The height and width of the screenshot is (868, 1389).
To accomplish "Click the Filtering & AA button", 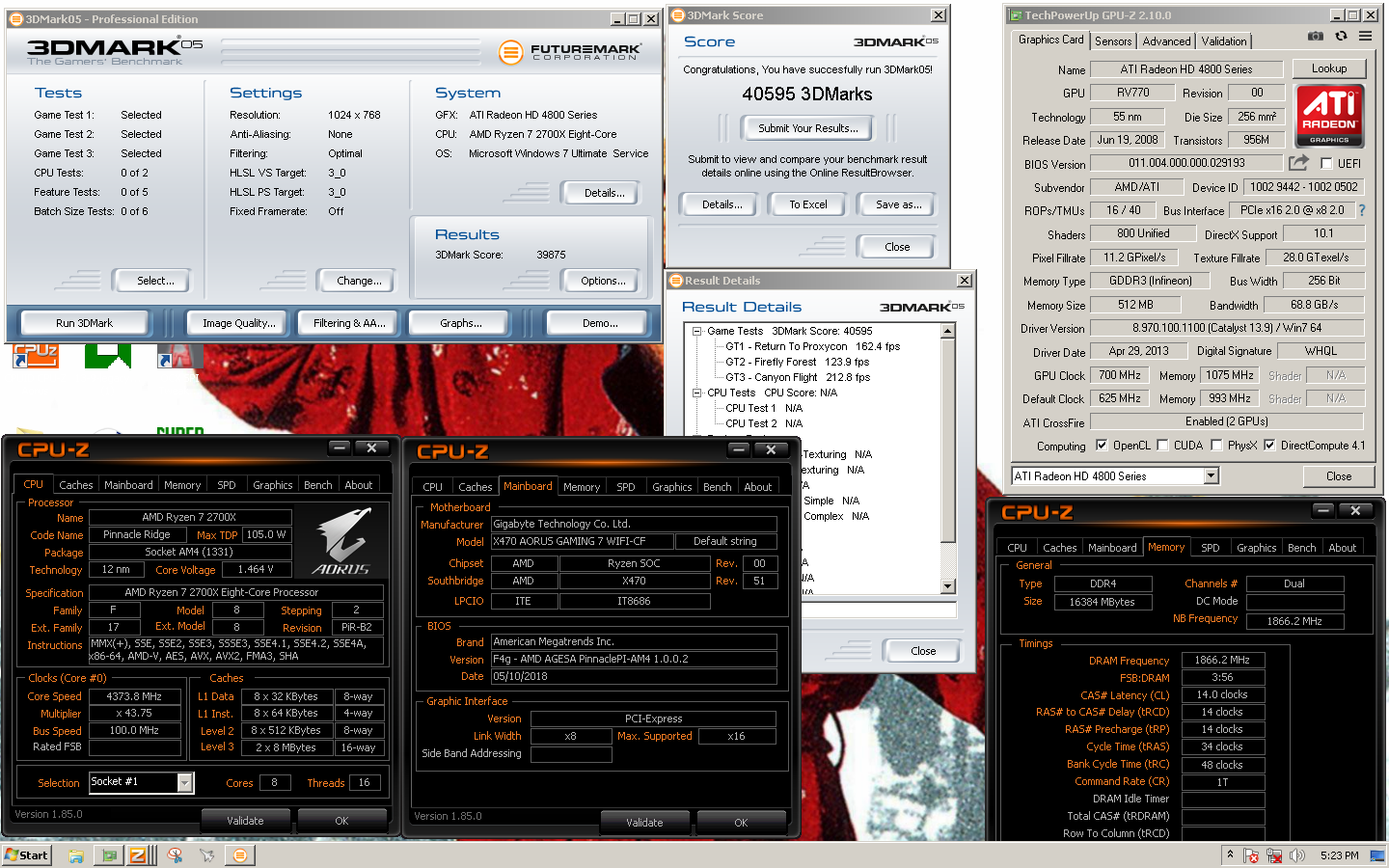I will pyautogui.click(x=349, y=323).
